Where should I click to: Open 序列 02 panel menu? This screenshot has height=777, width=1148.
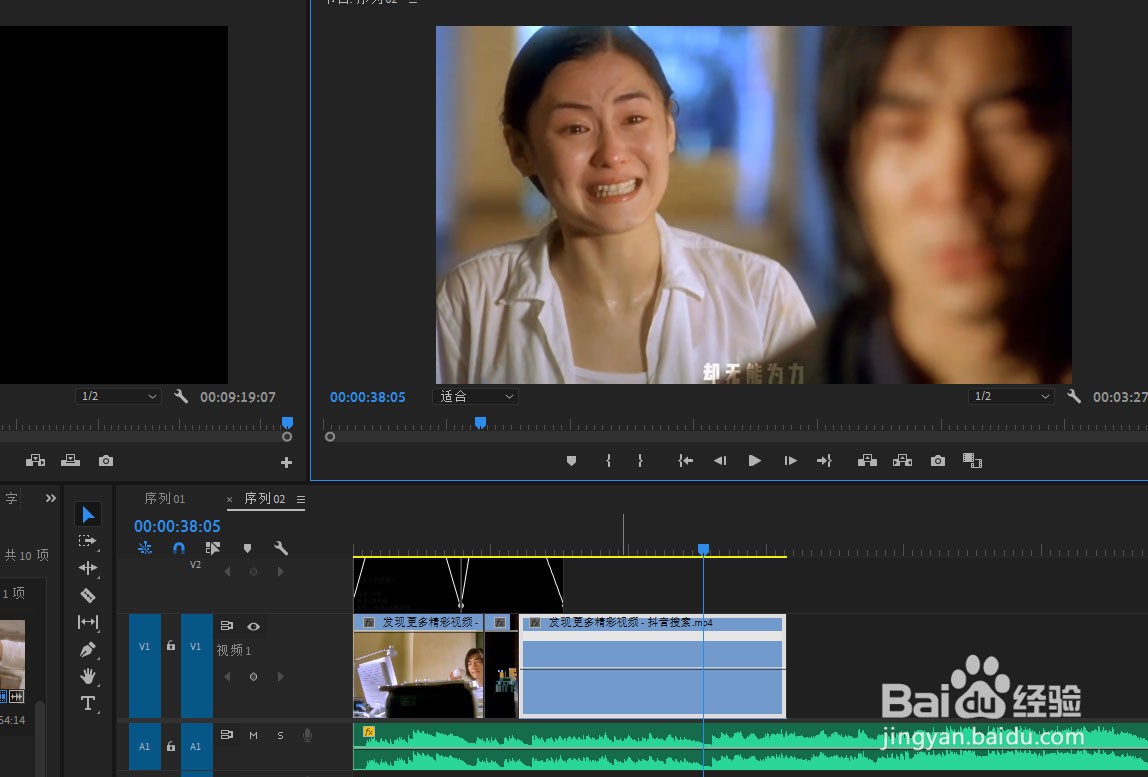301,499
